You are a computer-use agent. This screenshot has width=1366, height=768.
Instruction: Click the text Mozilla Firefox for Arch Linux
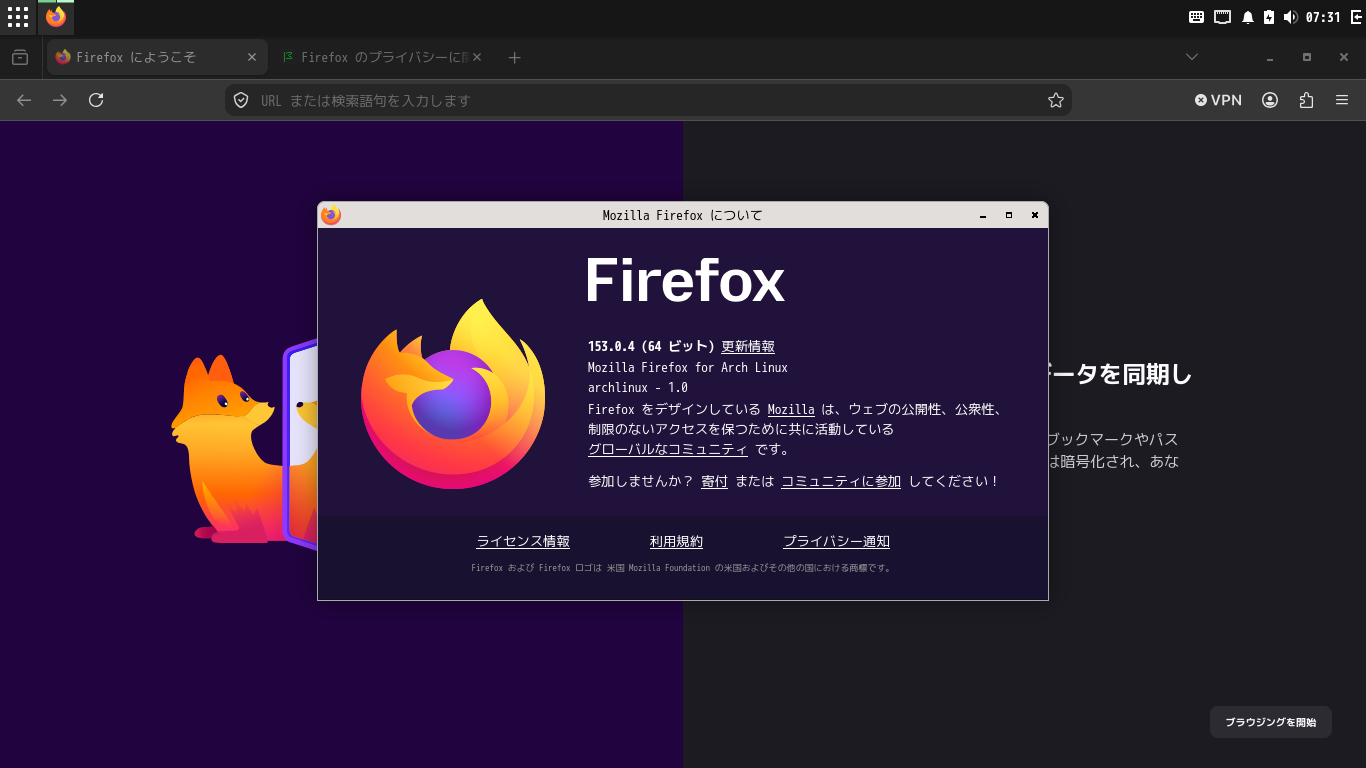[688, 367]
